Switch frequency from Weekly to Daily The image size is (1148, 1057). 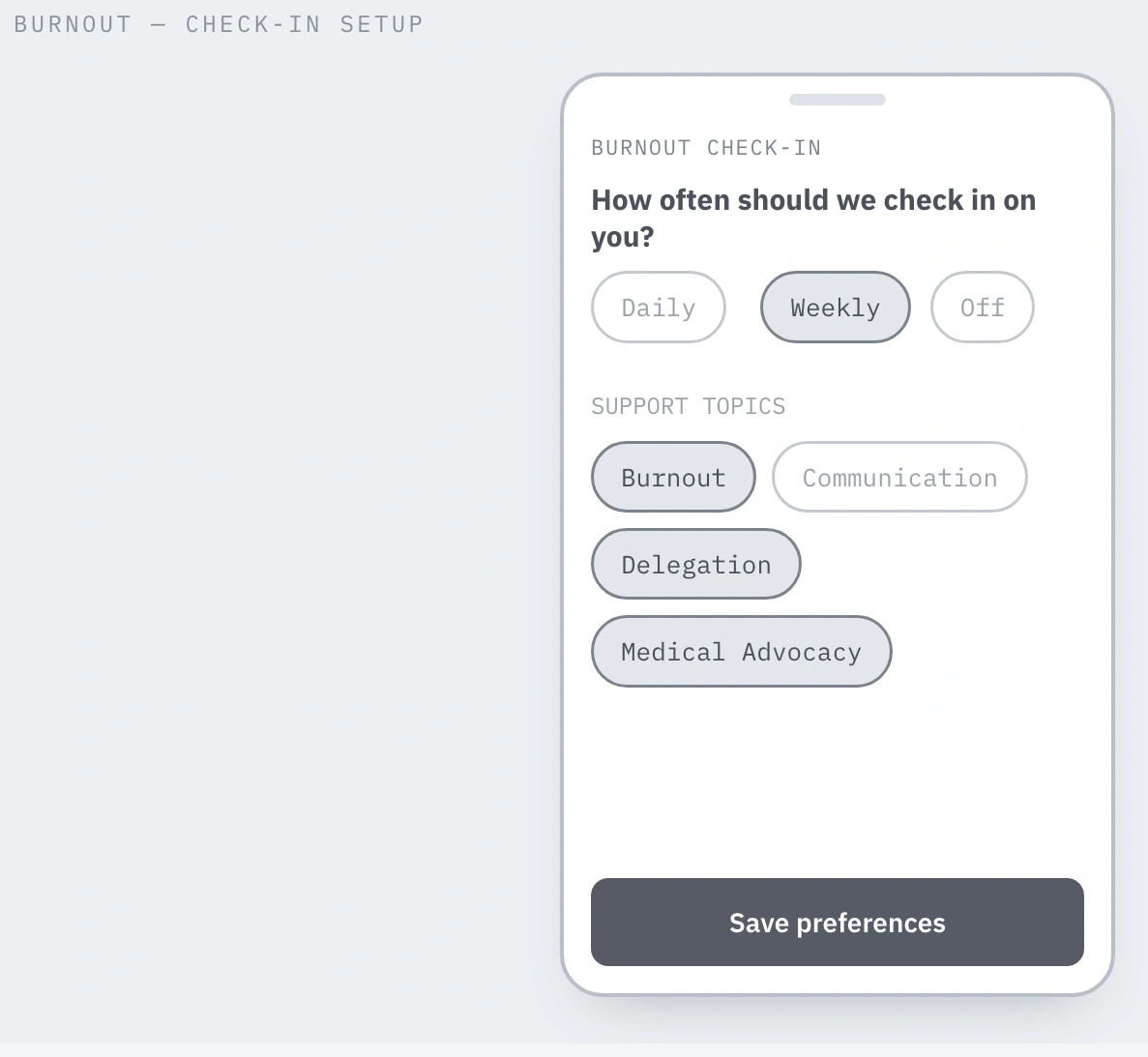tap(659, 308)
